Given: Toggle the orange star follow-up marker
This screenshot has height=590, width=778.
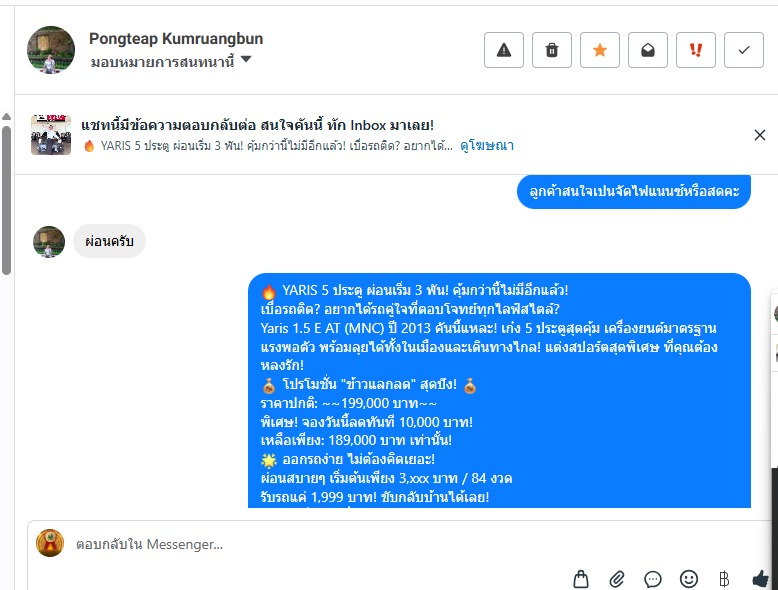Looking at the screenshot, I should click(600, 50).
